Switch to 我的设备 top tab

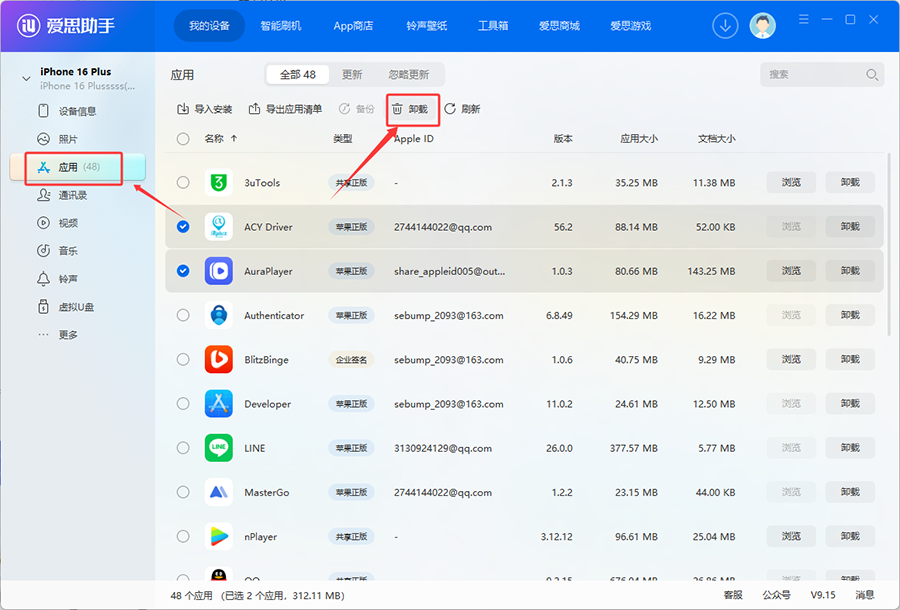click(x=210, y=26)
